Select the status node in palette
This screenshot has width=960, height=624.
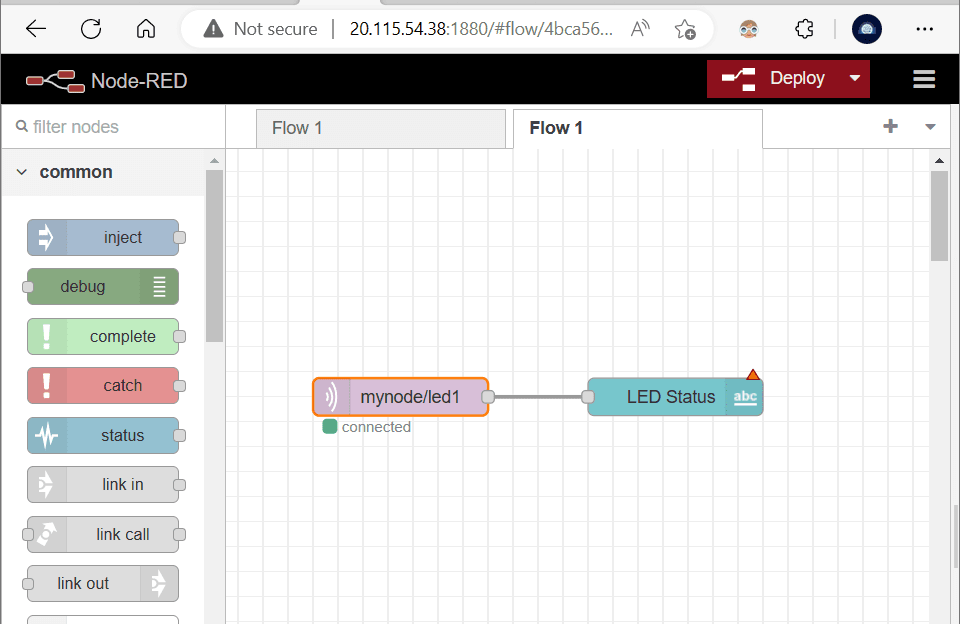pyautogui.click(x=103, y=435)
